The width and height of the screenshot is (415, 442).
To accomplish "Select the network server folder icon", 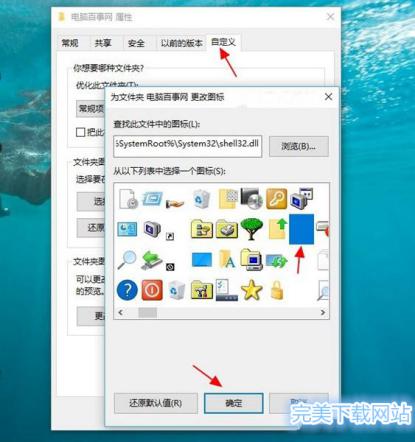I will click(202, 229).
